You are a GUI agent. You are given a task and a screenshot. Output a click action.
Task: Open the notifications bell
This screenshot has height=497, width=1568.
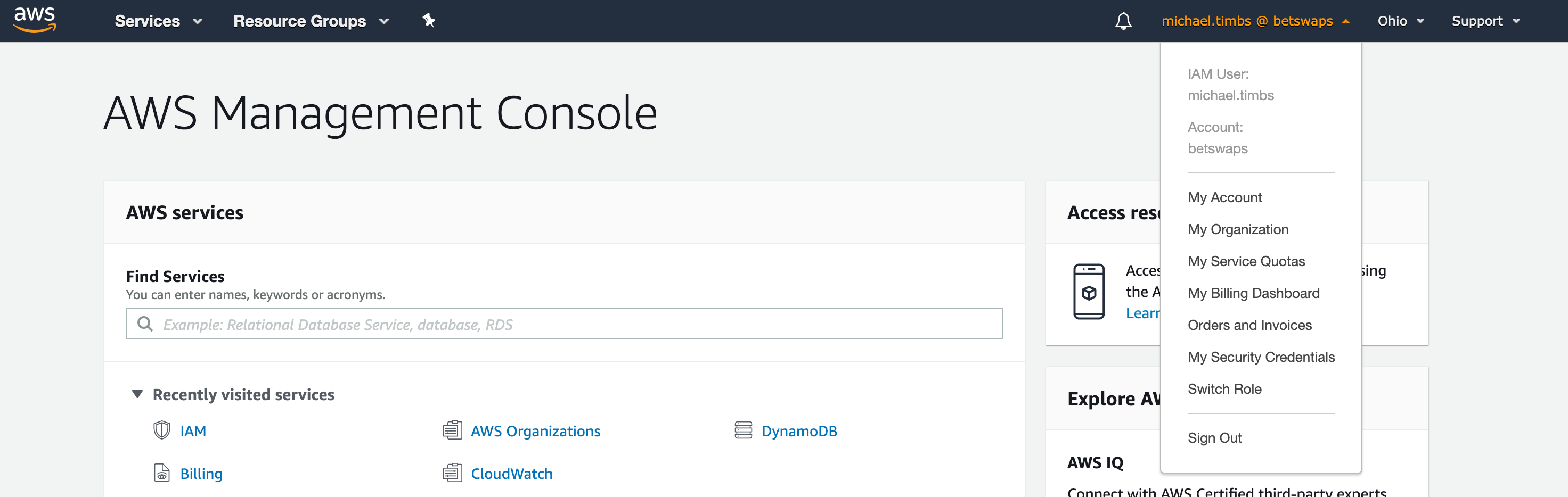tap(1123, 21)
